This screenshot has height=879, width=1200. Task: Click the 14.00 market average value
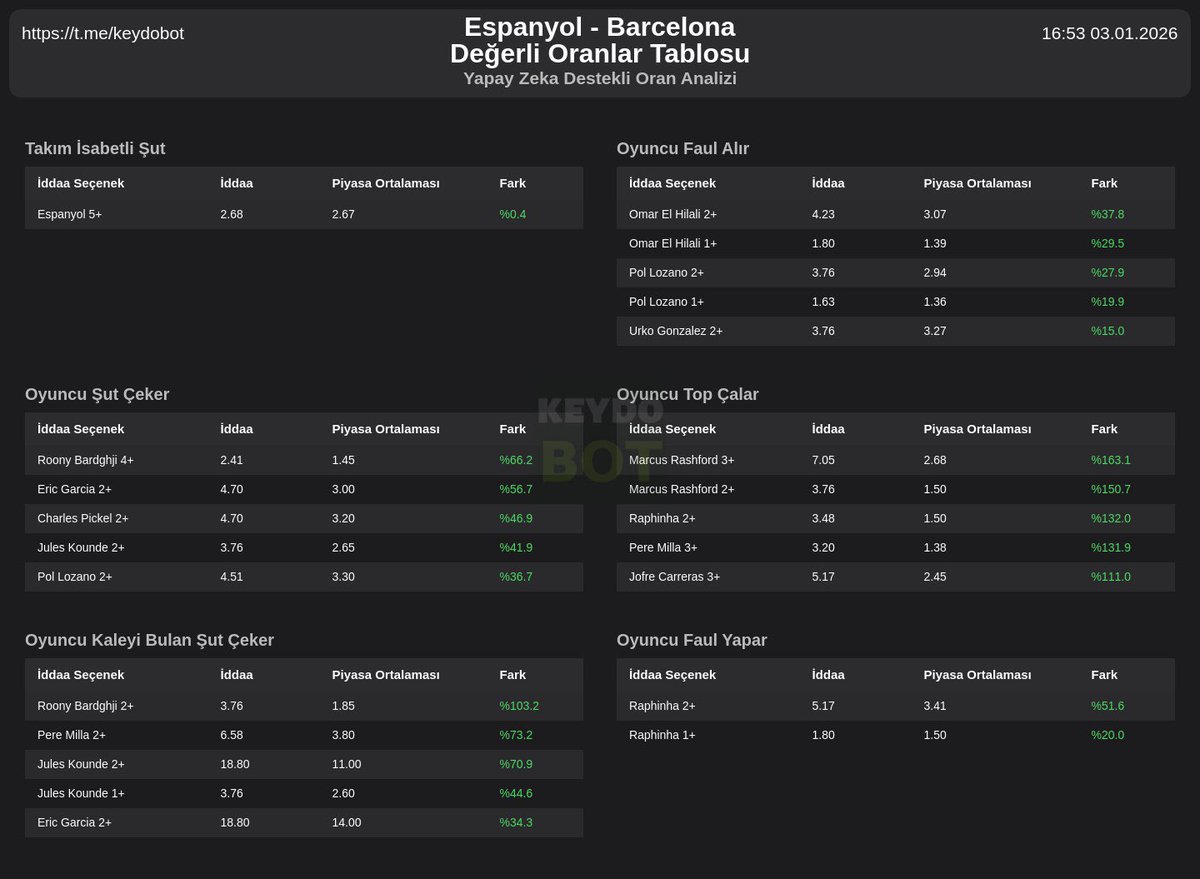(347, 822)
